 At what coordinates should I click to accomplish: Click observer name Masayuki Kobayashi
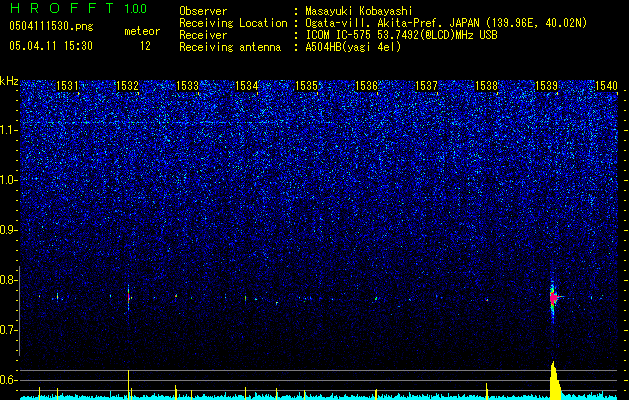pos(359,12)
